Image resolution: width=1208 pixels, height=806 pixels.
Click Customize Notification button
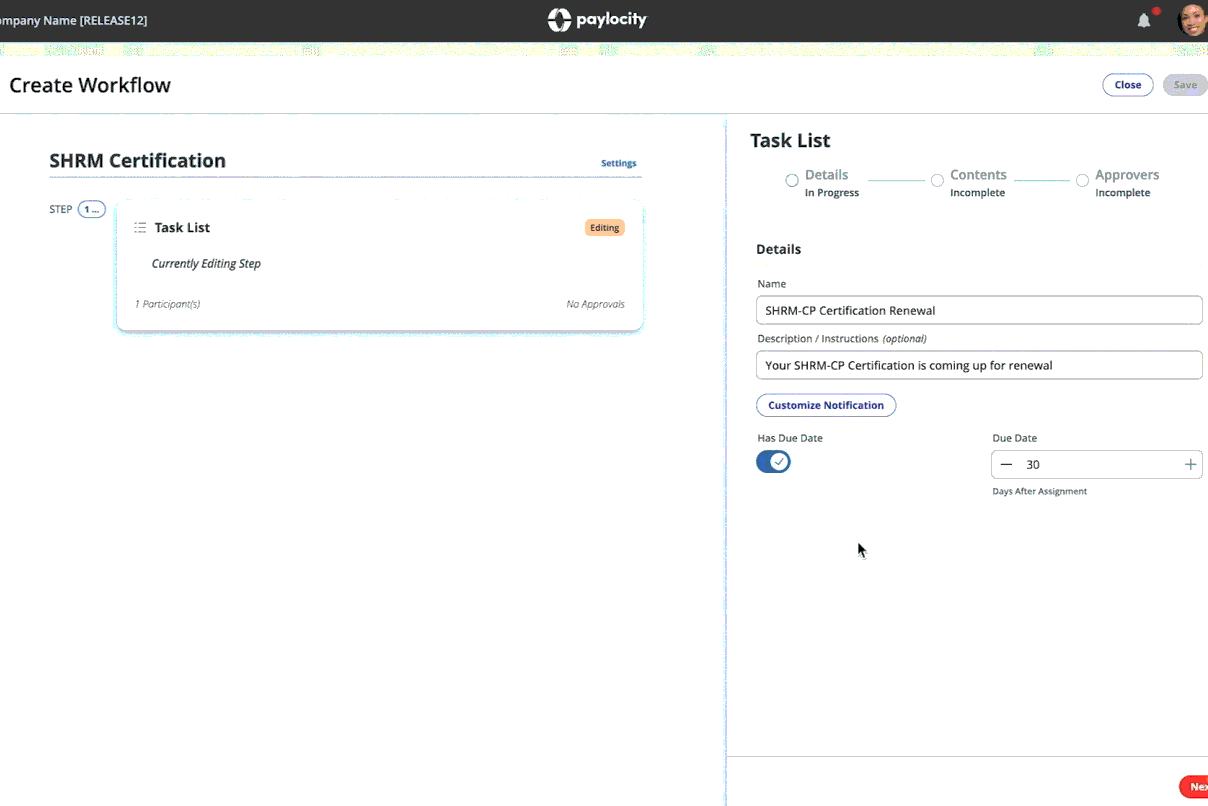pyautogui.click(x=826, y=405)
